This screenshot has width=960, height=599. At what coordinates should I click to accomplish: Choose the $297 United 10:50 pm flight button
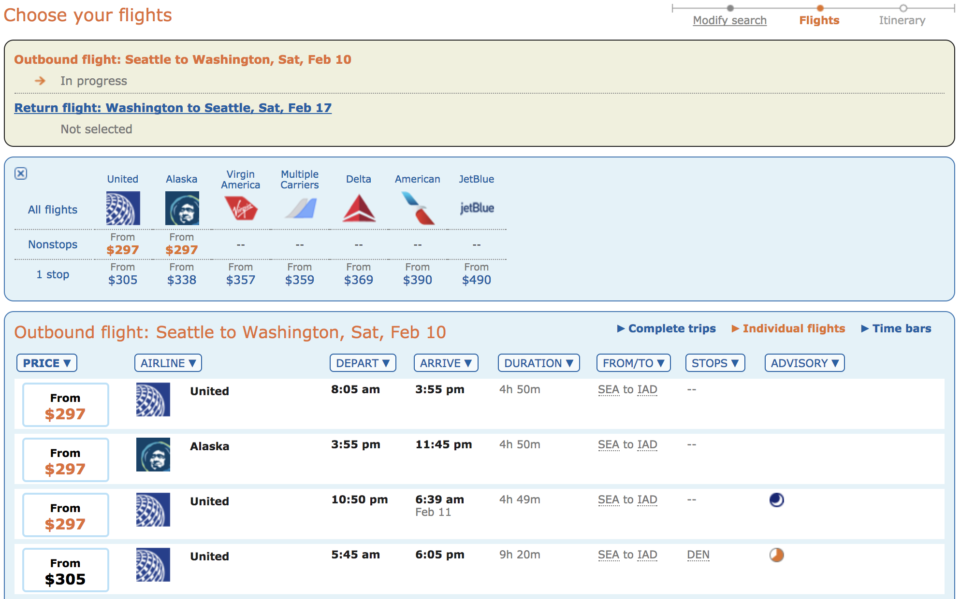click(66, 515)
